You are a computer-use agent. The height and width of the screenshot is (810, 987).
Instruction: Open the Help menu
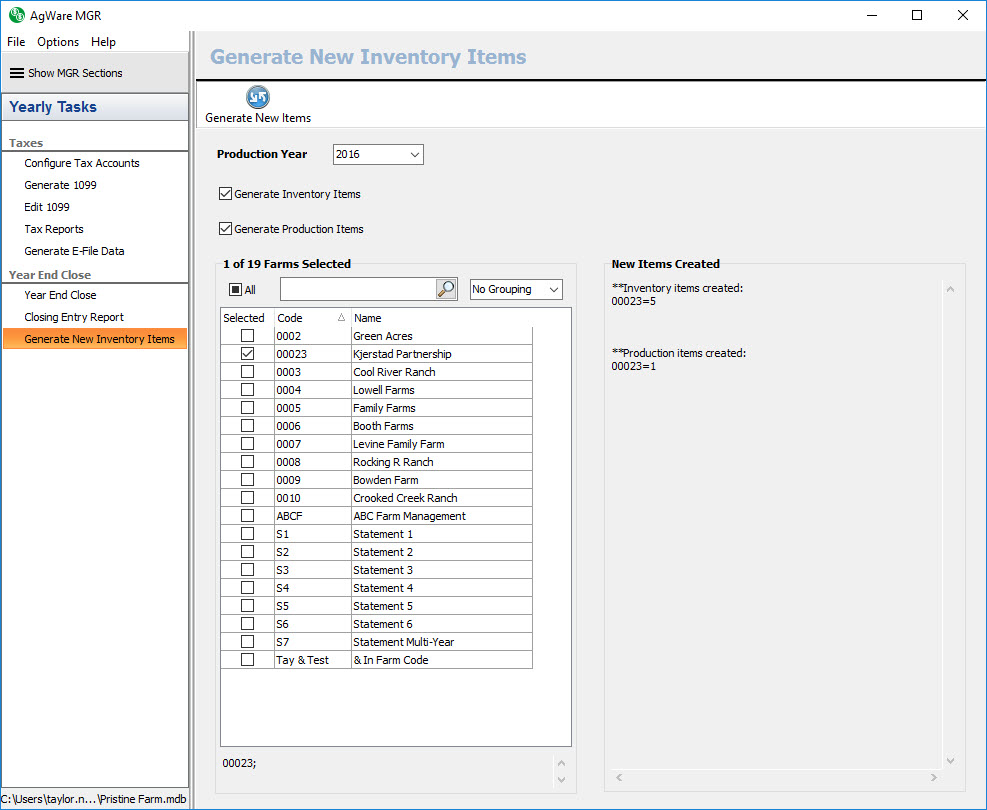pos(103,42)
